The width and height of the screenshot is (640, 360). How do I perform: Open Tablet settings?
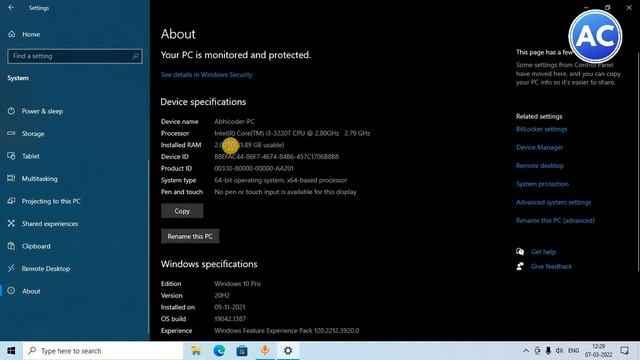[x=31, y=156]
